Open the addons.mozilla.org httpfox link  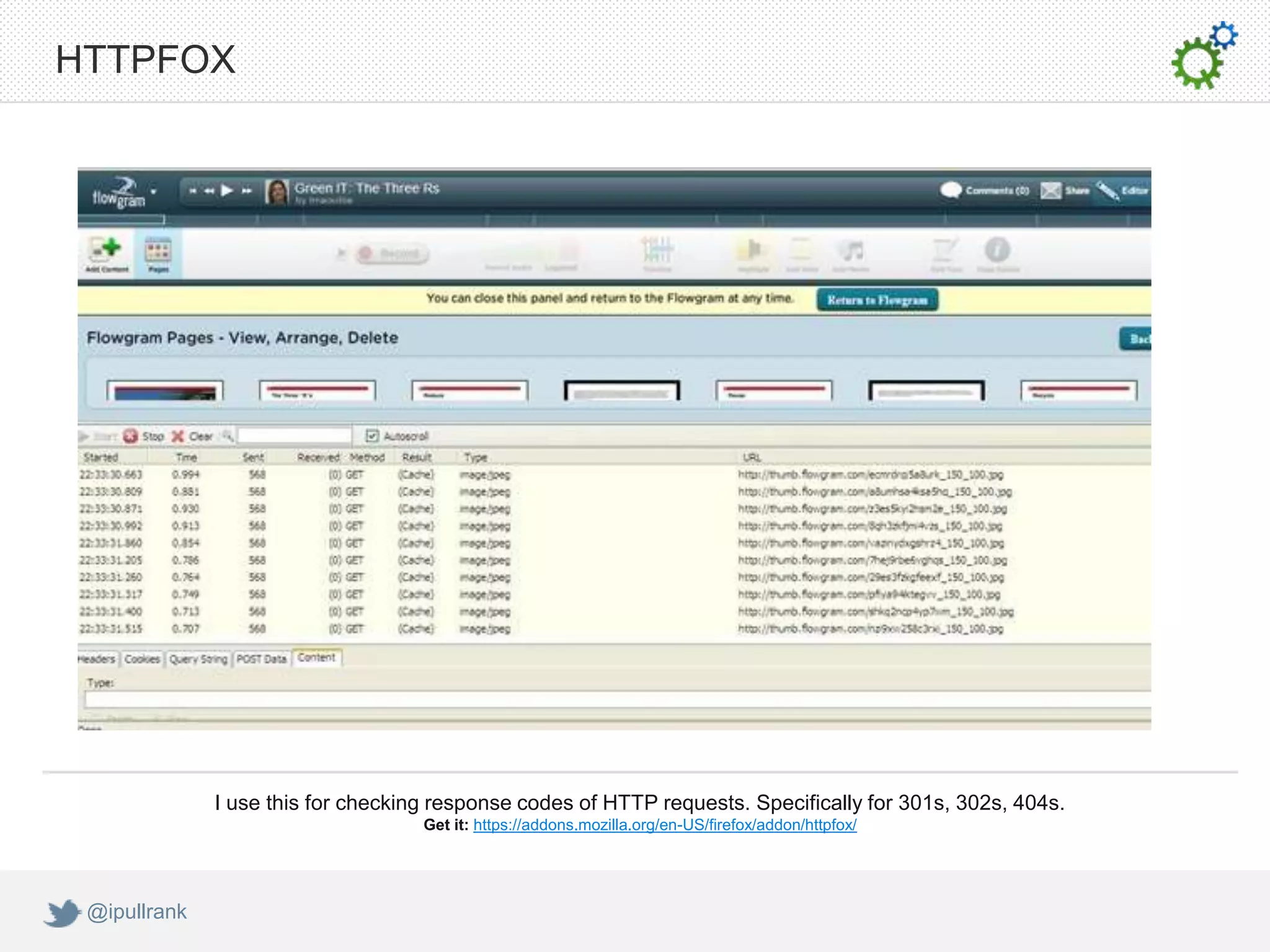click(x=665, y=825)
